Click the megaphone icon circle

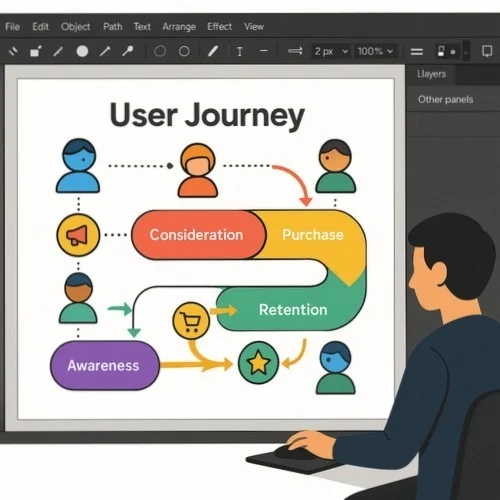tap(78, 235)
